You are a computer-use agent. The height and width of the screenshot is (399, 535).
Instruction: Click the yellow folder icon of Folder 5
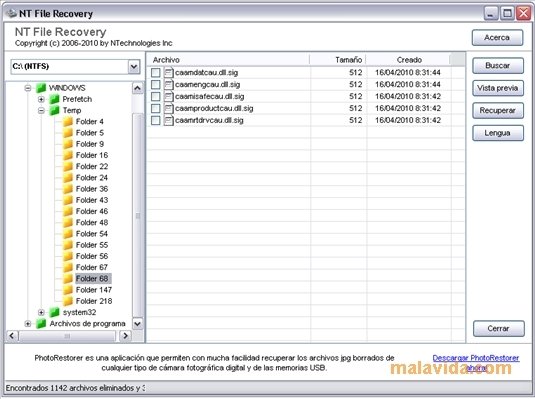(x=68, y=133)
